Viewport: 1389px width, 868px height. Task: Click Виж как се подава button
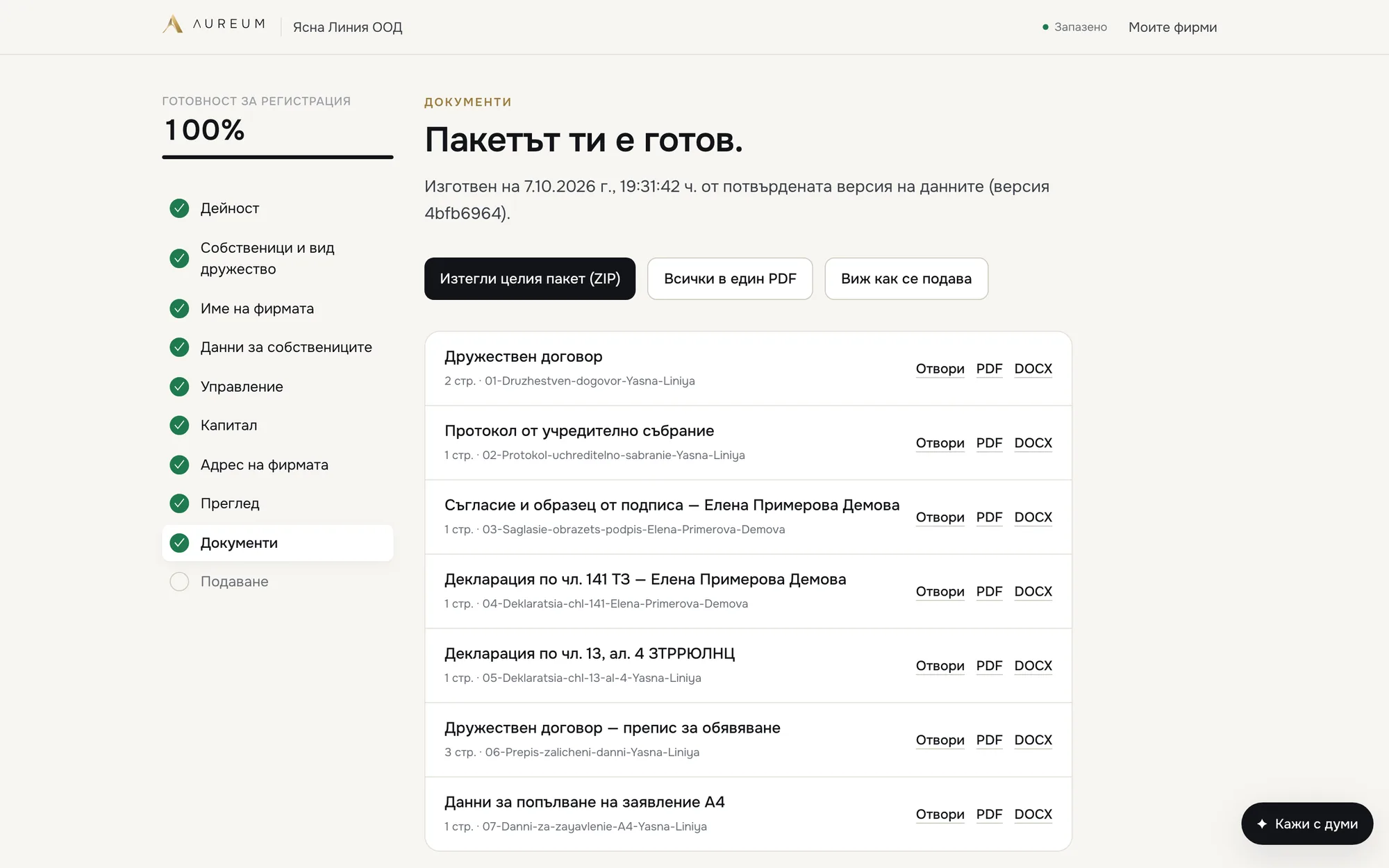click(x=906, y=278)
